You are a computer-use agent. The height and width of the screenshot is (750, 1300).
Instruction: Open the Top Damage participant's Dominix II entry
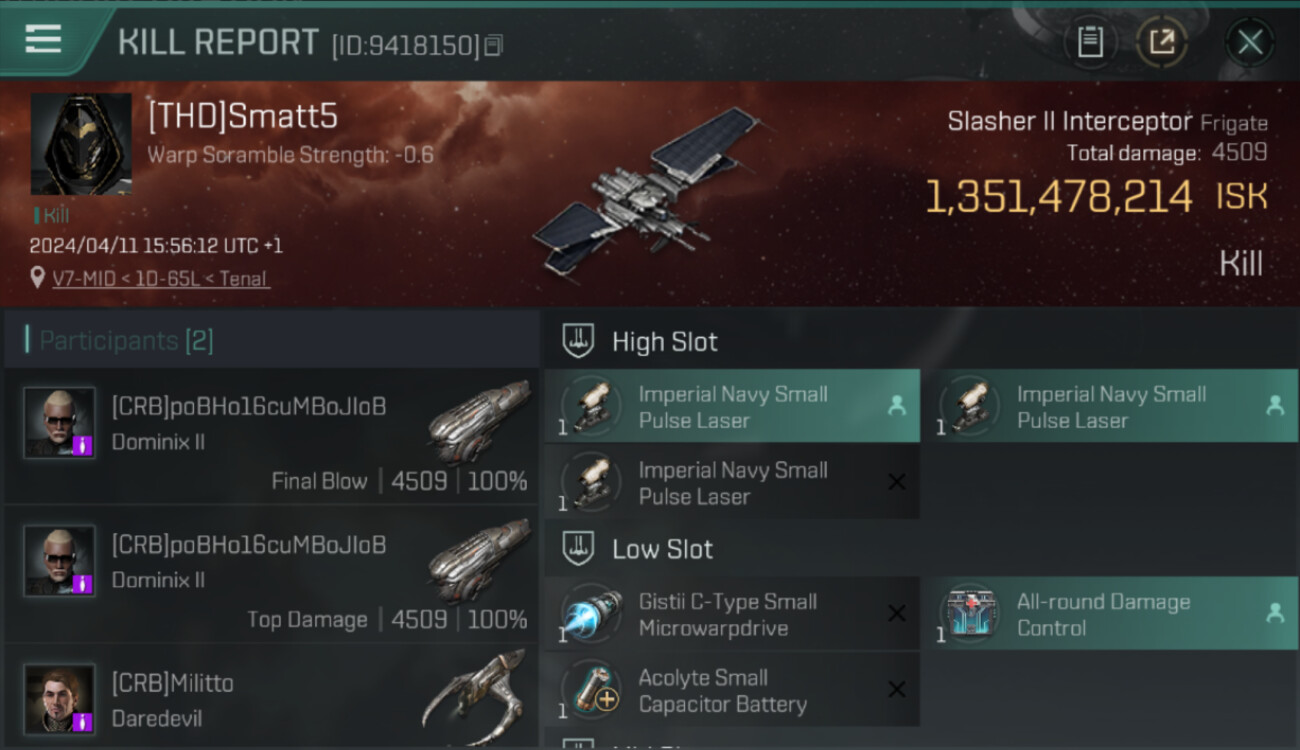click(x=272, y=574)
